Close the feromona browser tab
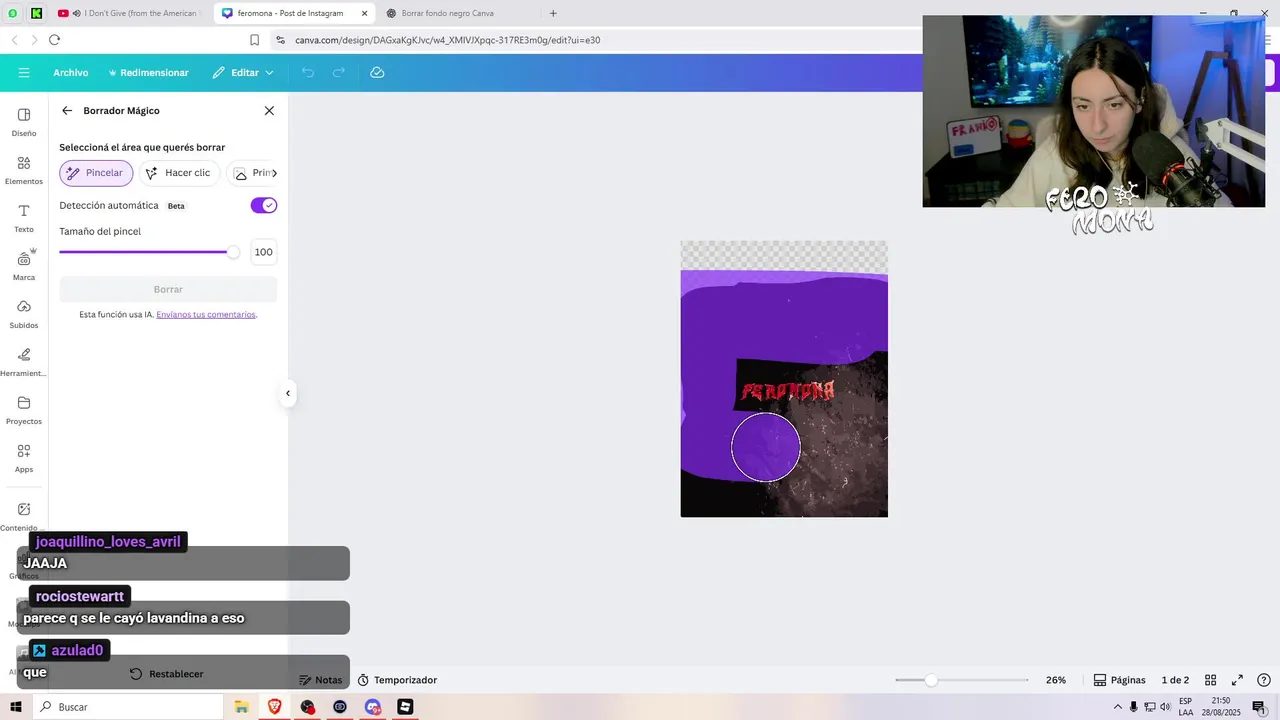The image size is (1280, 720). click(362, 13)
